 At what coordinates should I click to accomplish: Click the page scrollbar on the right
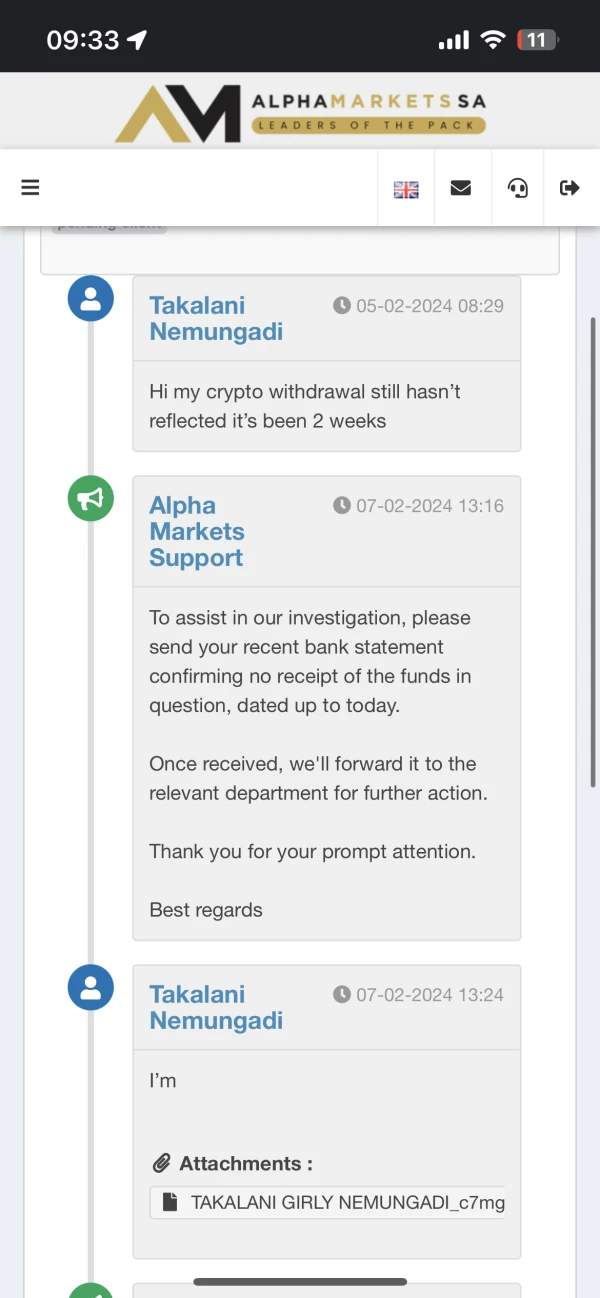[593, 550]
